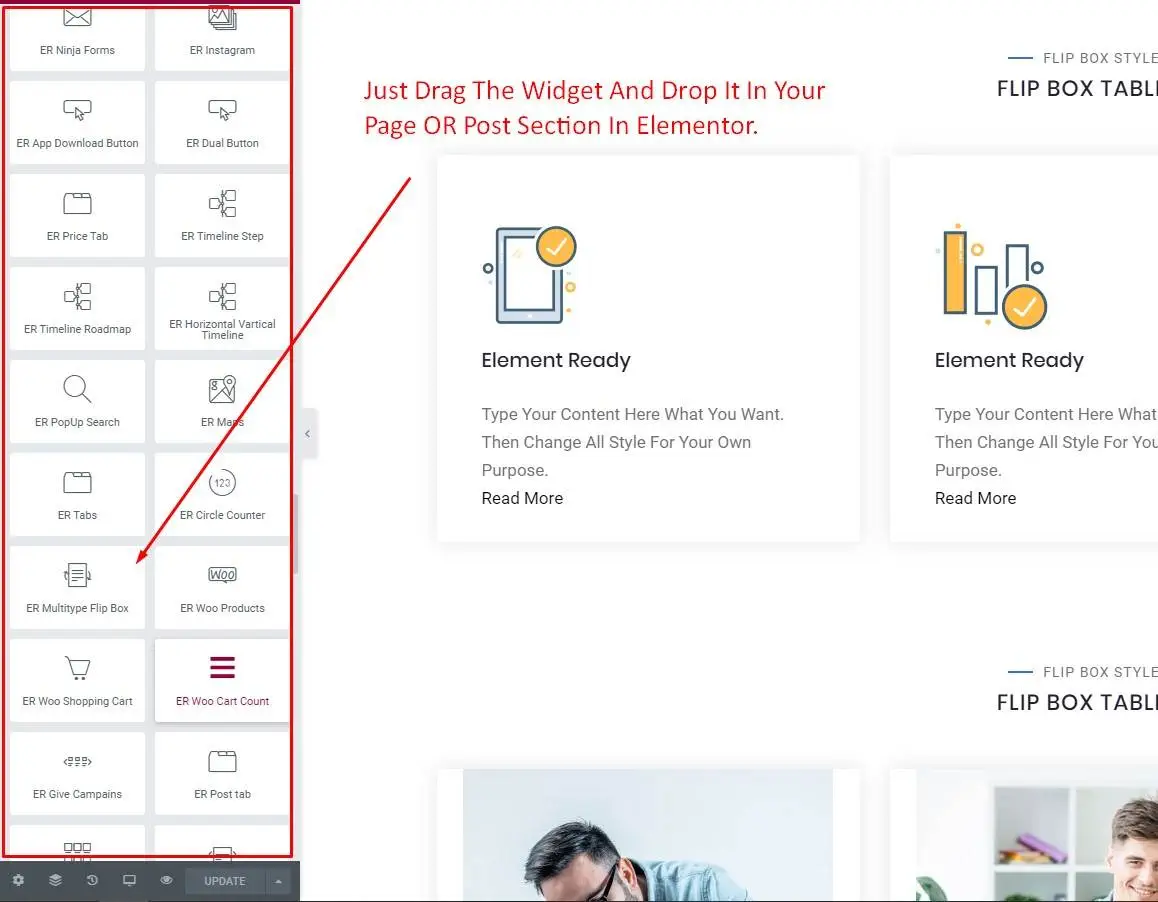Choose the ER Circle Counter widget
Viewport: 1158px width, 902px height.
click(x=222, y=495)
